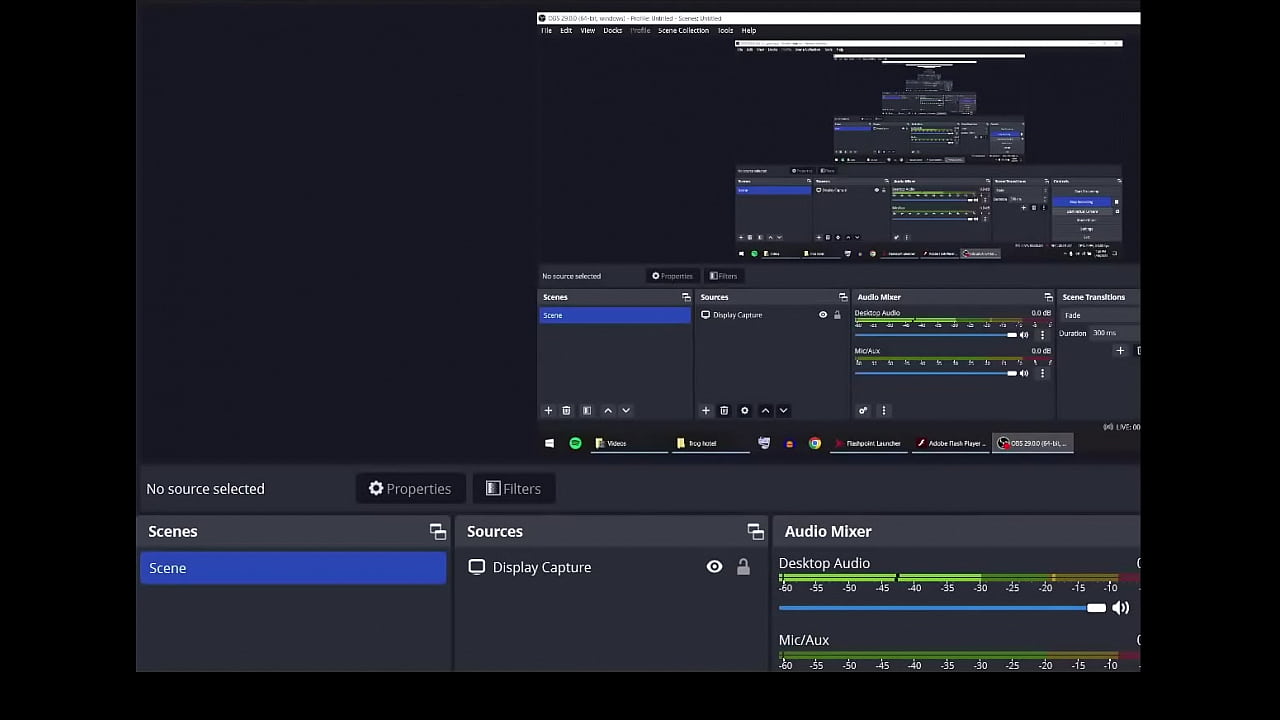
Task: Open the Desktop Audio three-dot options menu
Action: [x=1042, y=335]
